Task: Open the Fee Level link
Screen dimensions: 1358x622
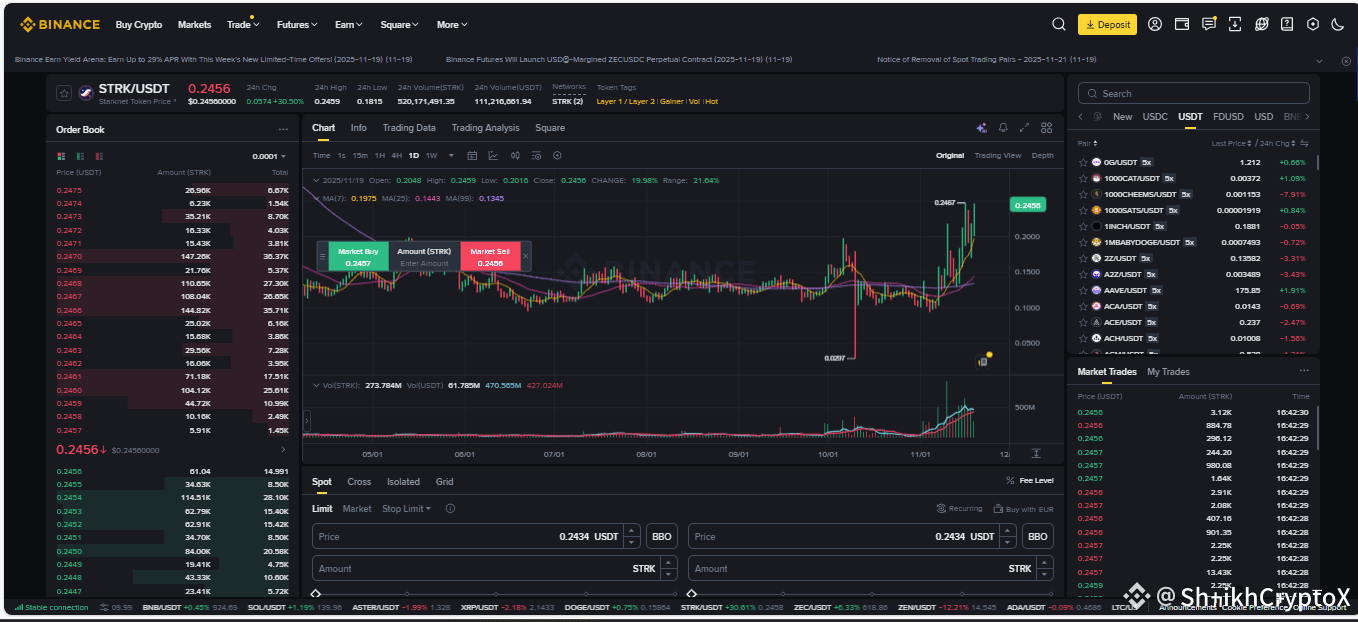Action: coord(1029,481)
